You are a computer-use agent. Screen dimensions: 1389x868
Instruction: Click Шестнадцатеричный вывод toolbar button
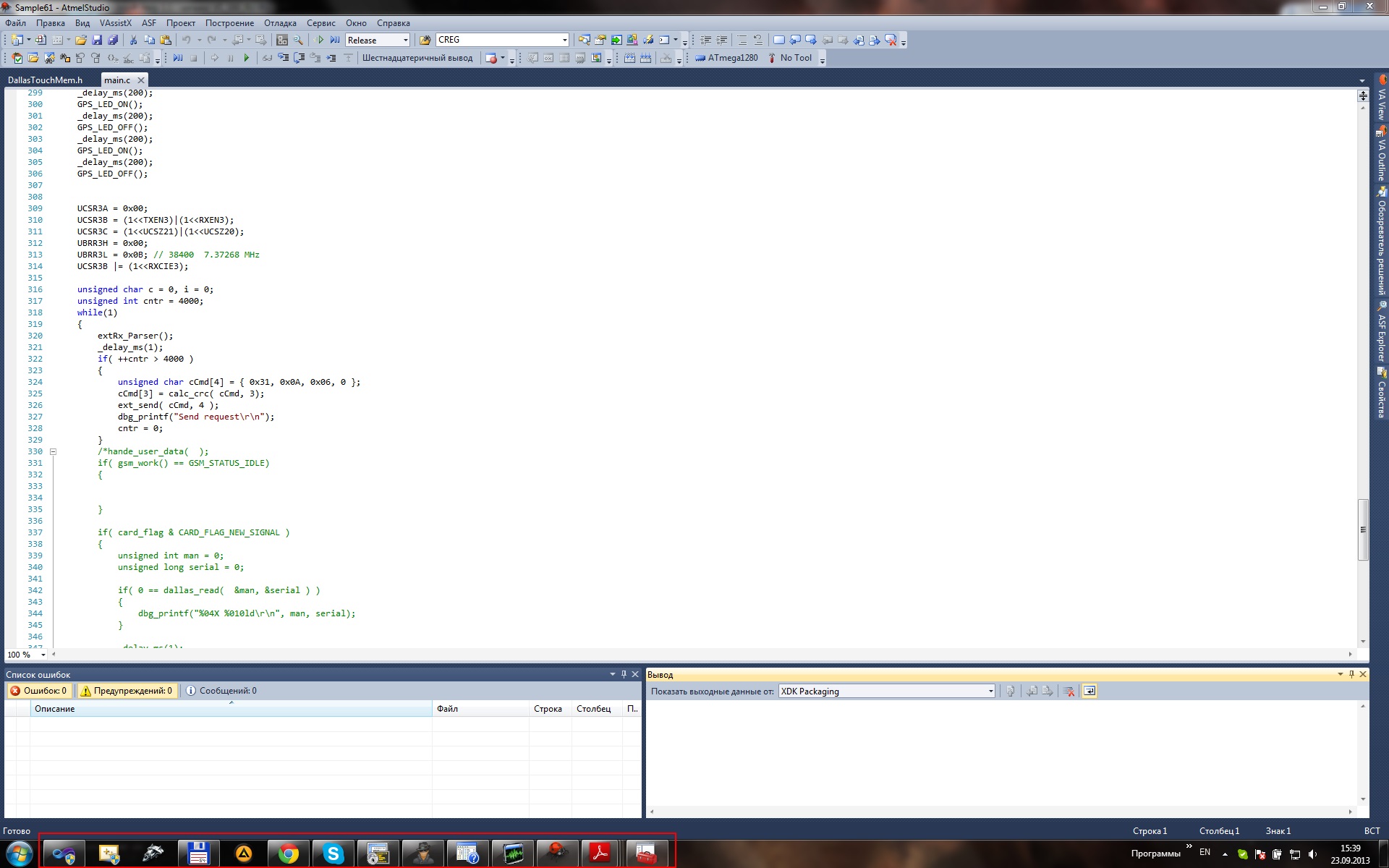pos(417,58)
